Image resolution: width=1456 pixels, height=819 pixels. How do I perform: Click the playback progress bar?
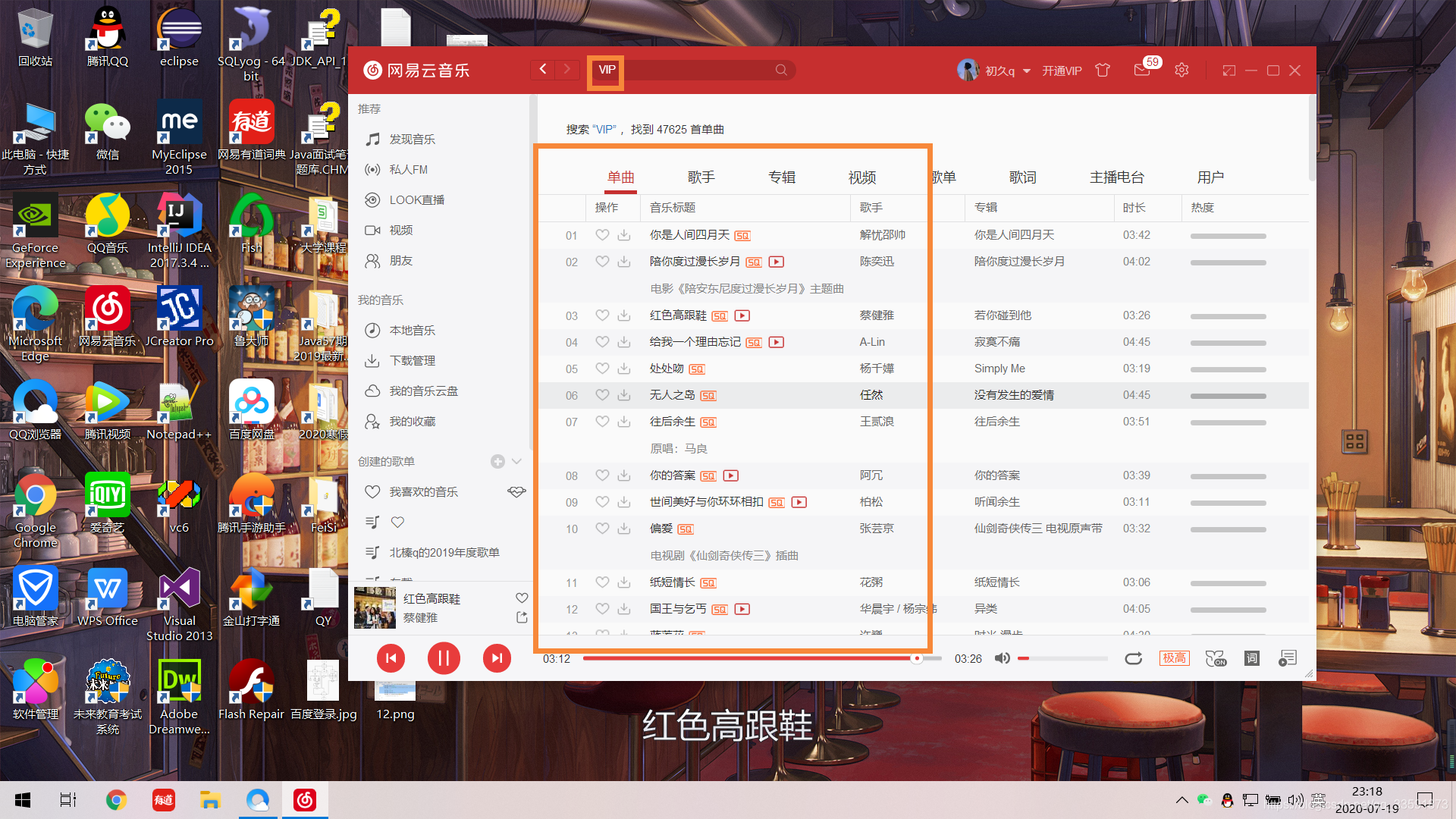(762, 658)
